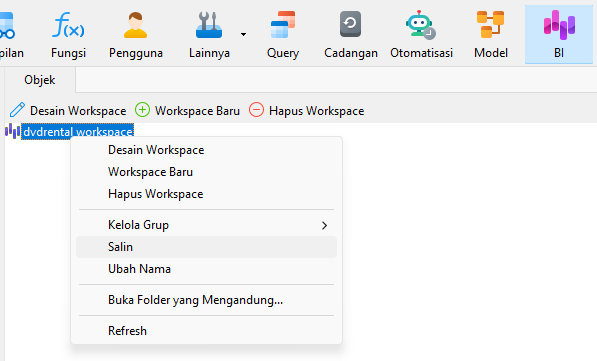
Task: Click the green plus icon for Workspace Baru
Action: 142,110
